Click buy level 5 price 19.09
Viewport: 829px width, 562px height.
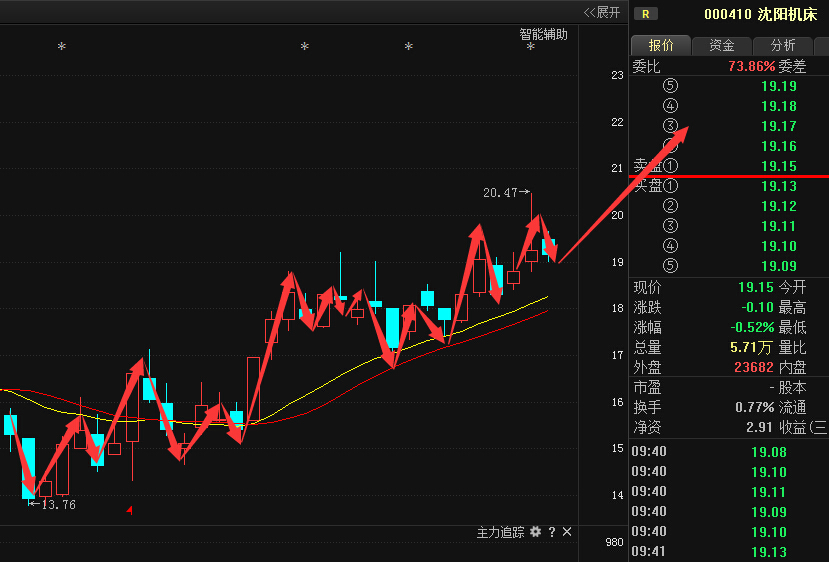(x=779, y=266)
